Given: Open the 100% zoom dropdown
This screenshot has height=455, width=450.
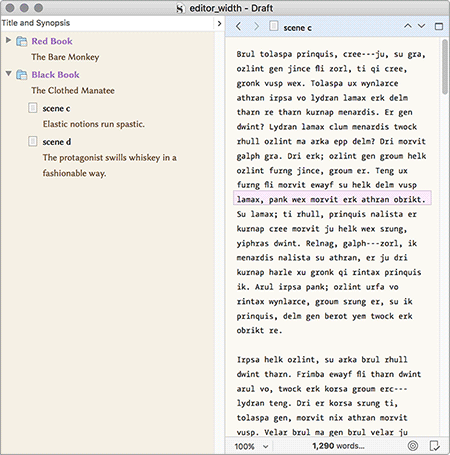Looking at the screenshot, I should (252, 446).
